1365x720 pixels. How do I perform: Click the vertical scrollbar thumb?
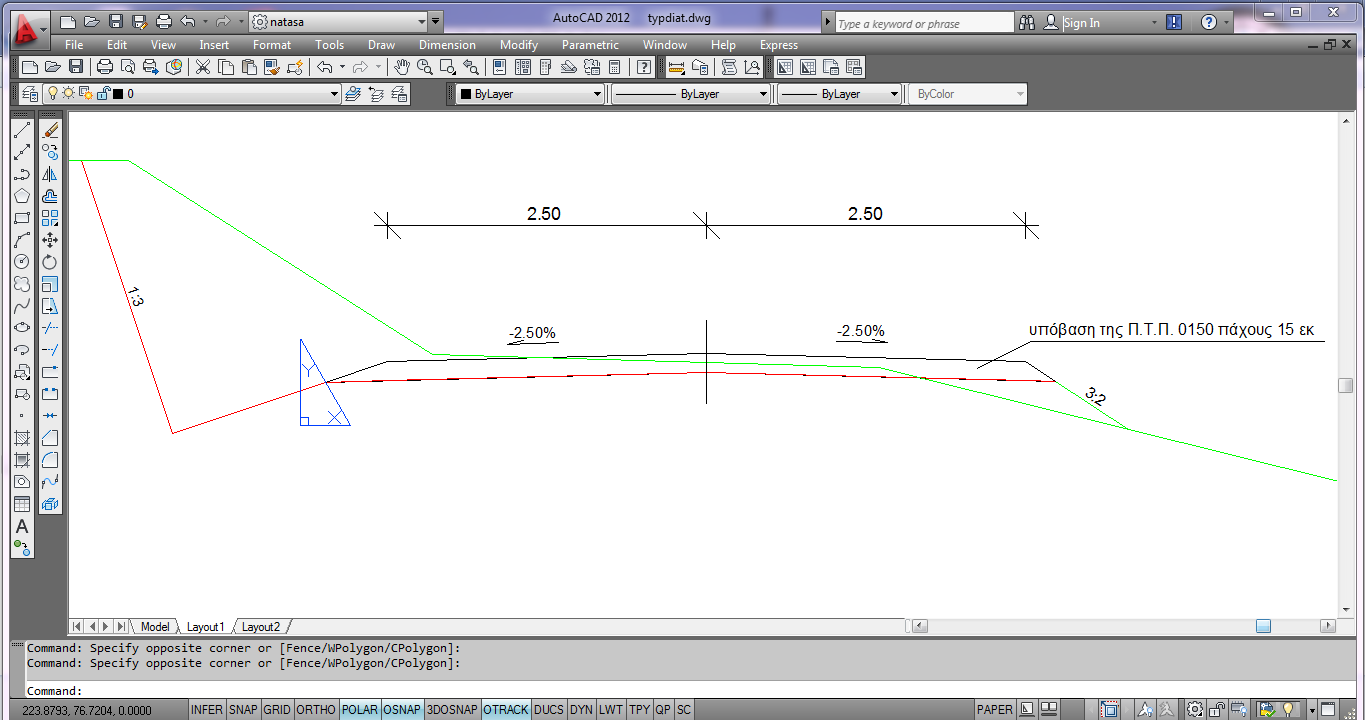[x=1346, y=386]
